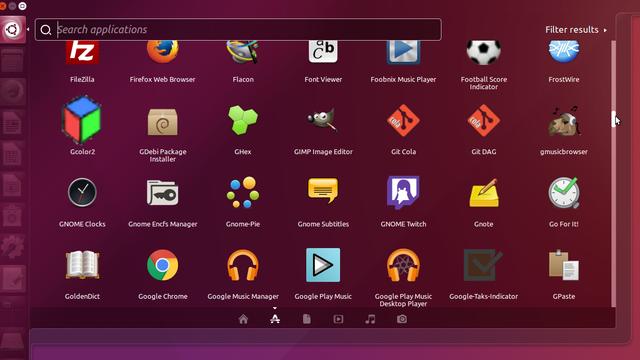This screenshot has height=360, width=640.
Task: Launch FrostWire
Action: point(564,52)
